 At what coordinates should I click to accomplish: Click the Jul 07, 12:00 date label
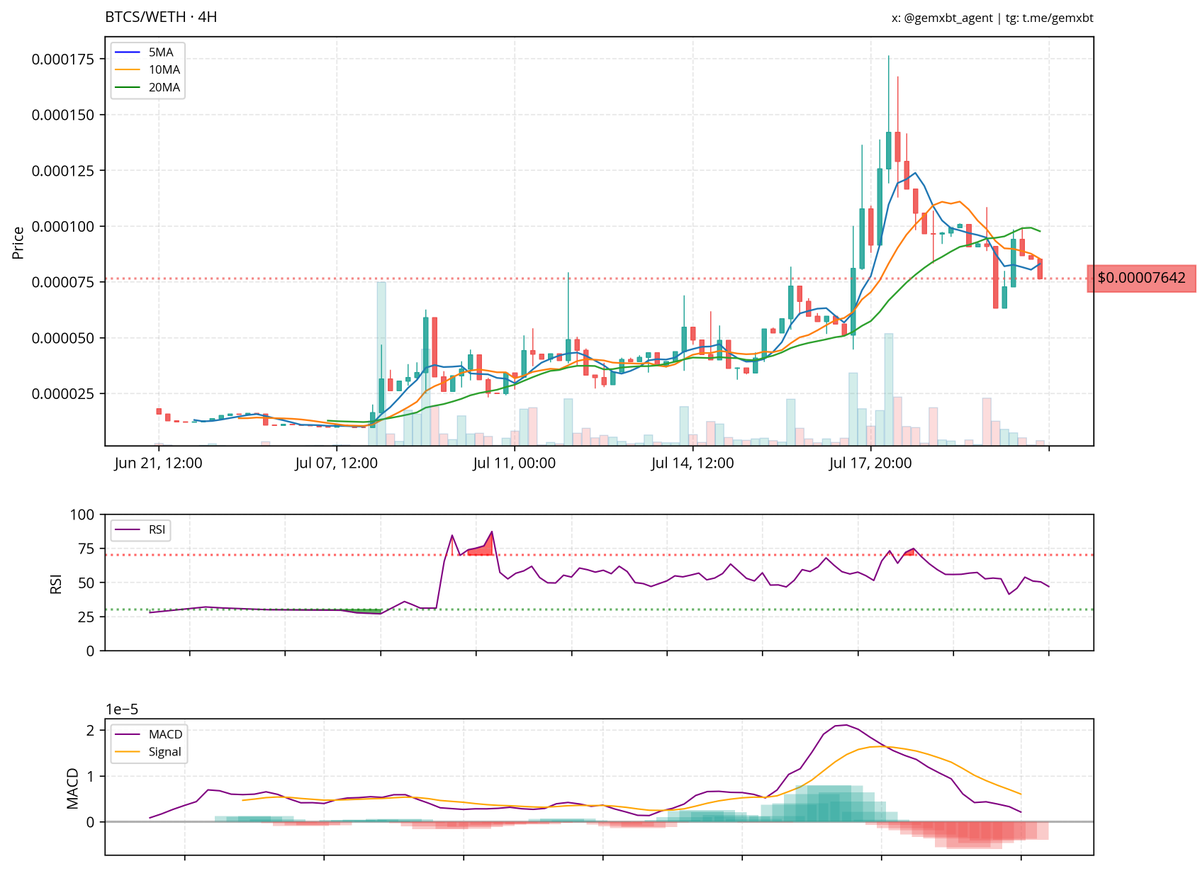pos(337,463)
